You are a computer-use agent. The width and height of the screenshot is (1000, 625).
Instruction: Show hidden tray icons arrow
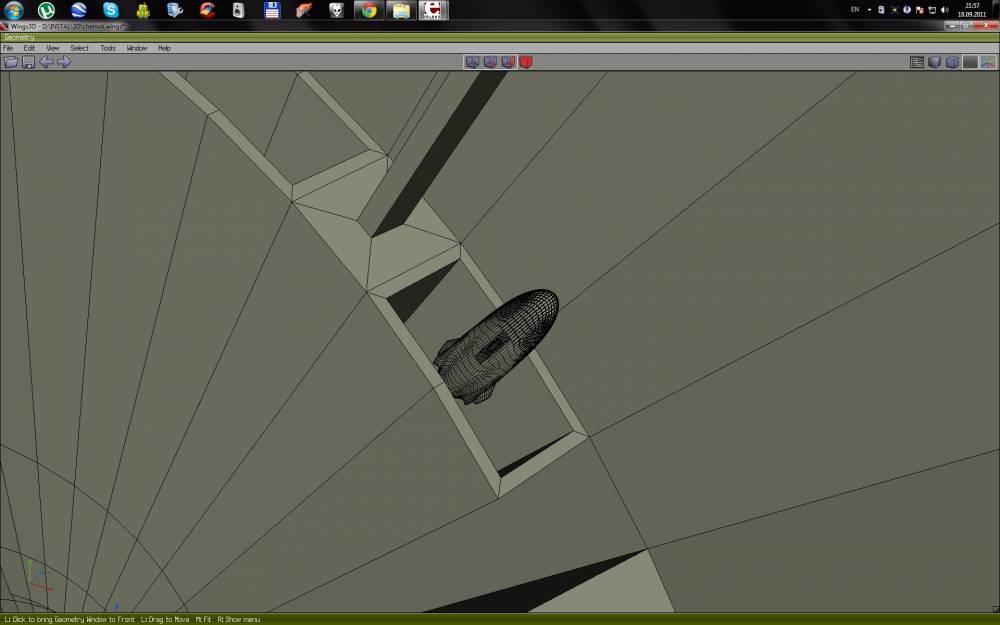pos(869,10)
